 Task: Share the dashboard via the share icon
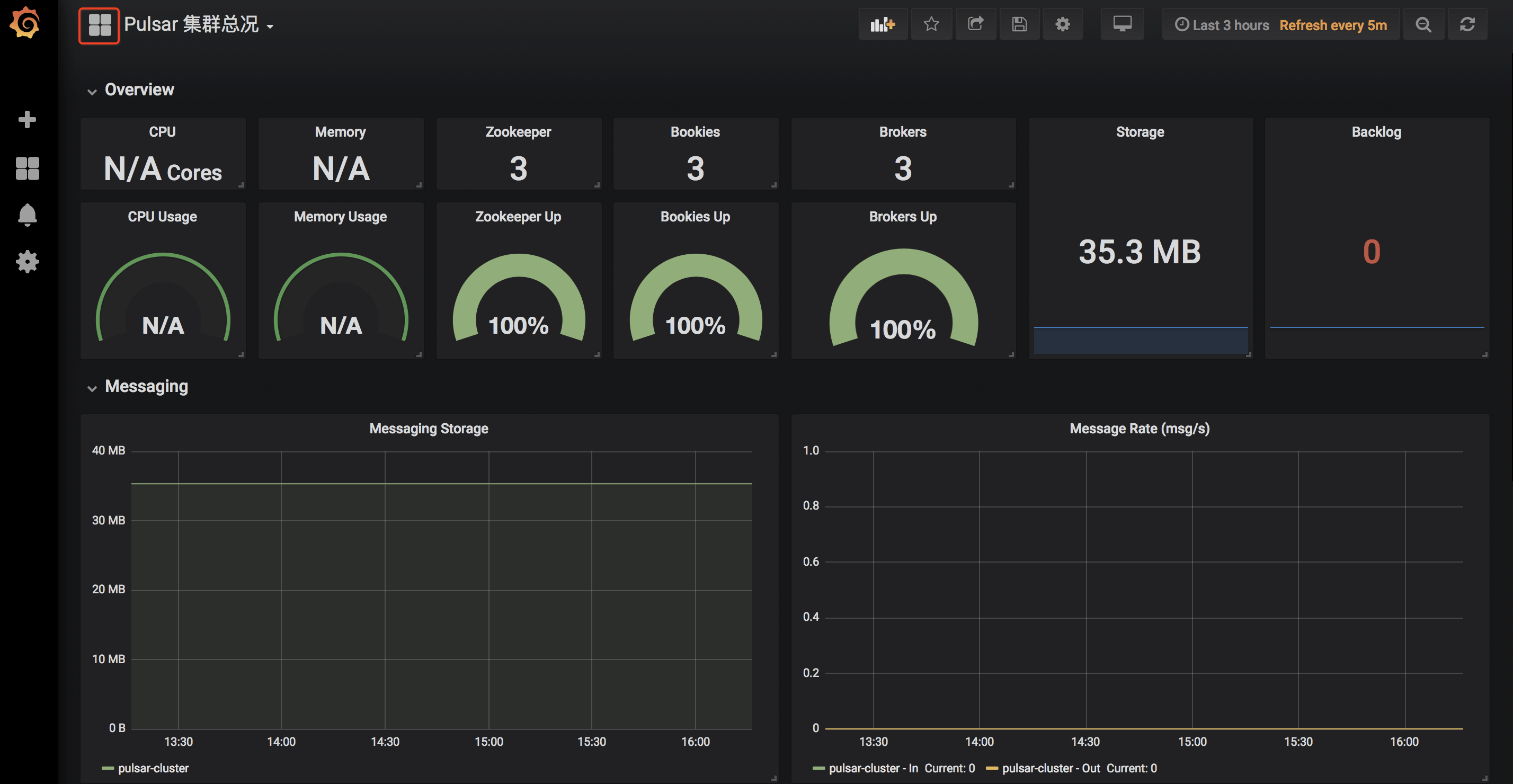click(x=976, y=24)
